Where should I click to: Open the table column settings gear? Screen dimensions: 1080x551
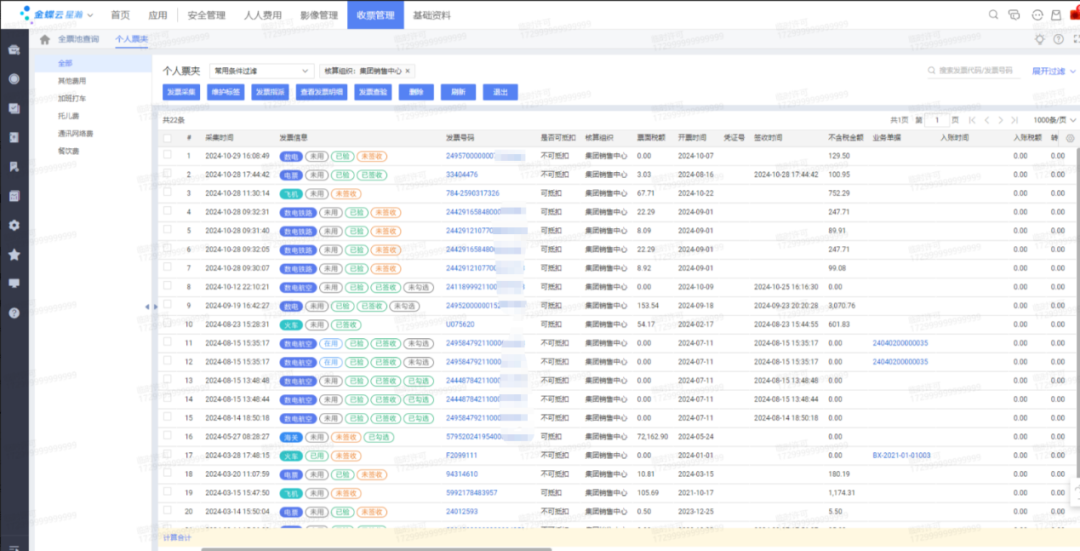pyautogui.click(x=1070, y=138)
